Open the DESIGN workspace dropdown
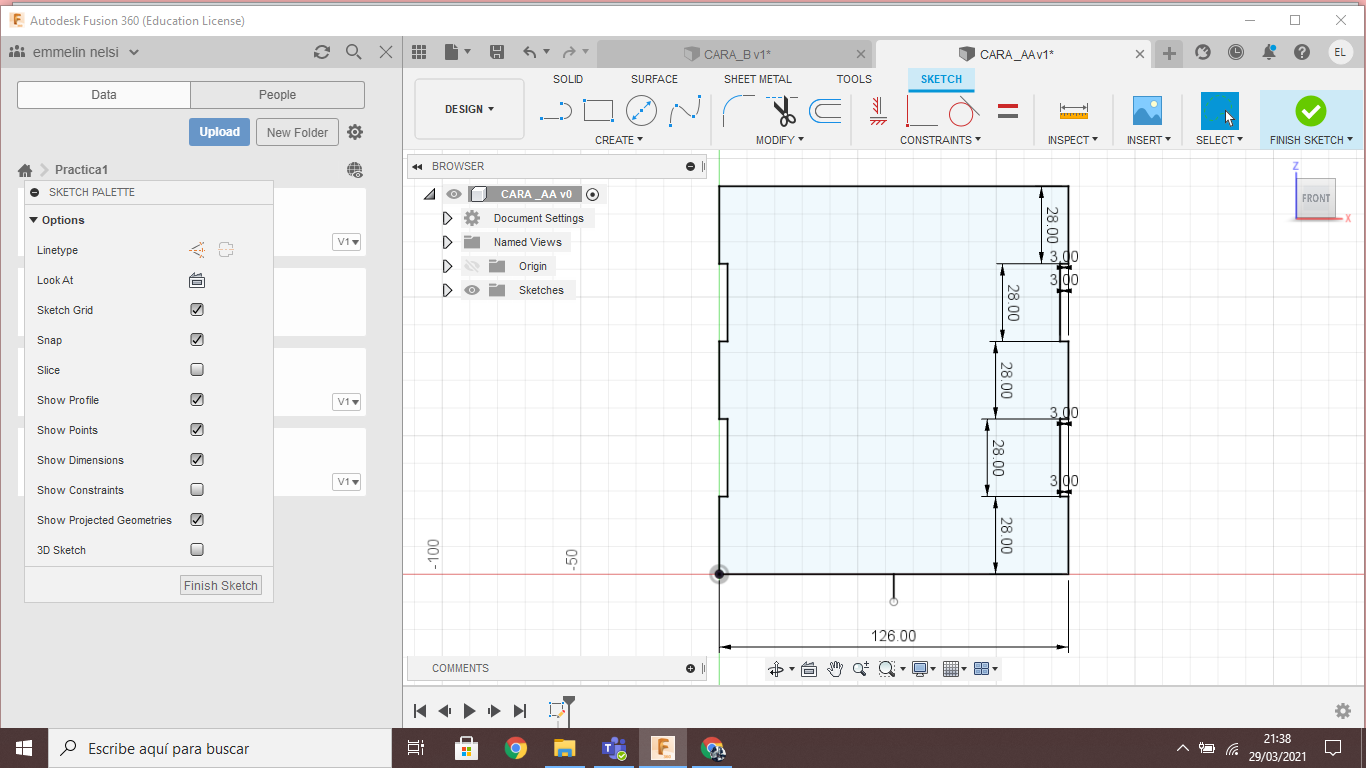 tap(469, 109)
